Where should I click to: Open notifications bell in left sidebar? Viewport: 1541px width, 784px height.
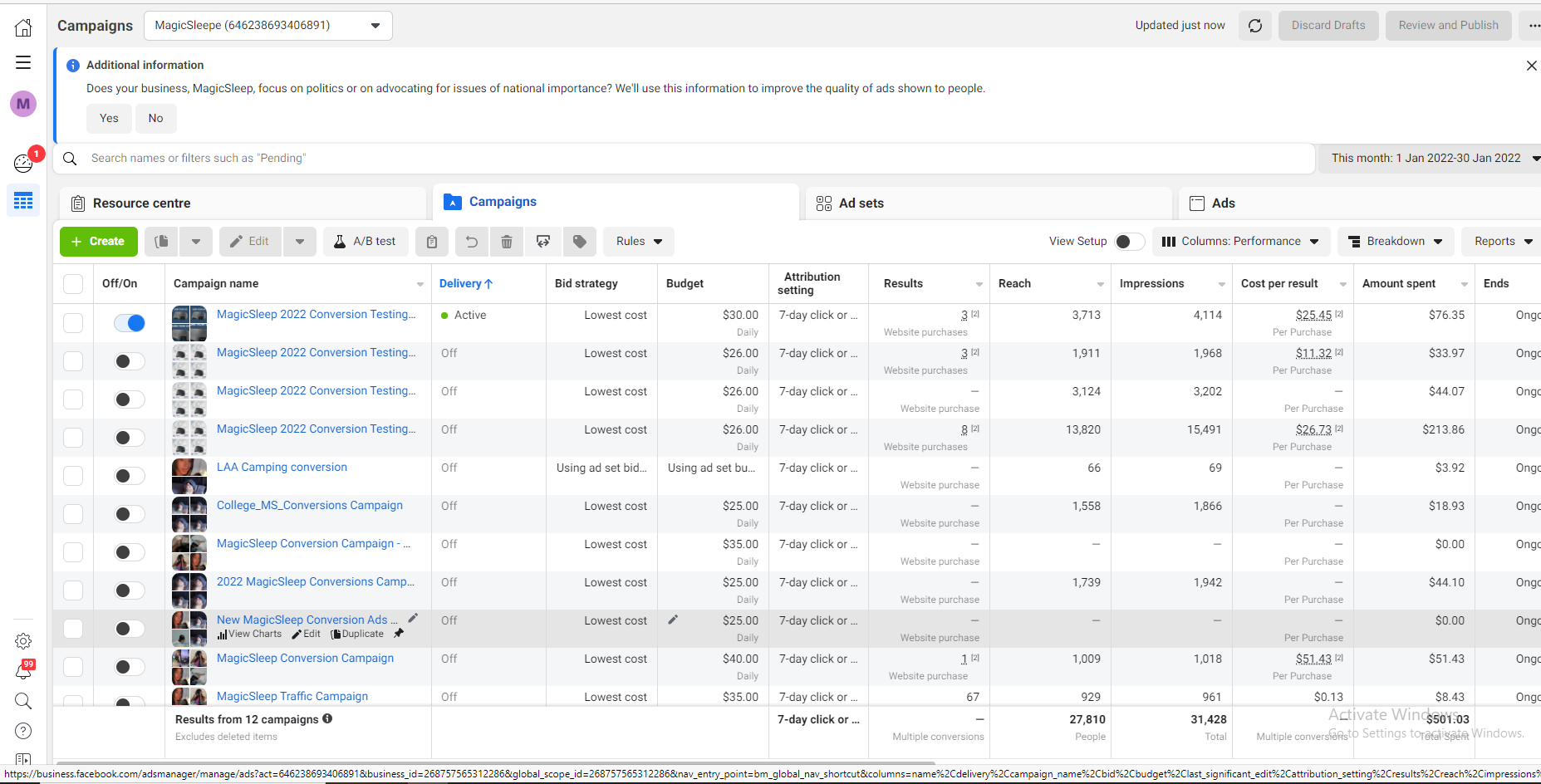point(23,671)
